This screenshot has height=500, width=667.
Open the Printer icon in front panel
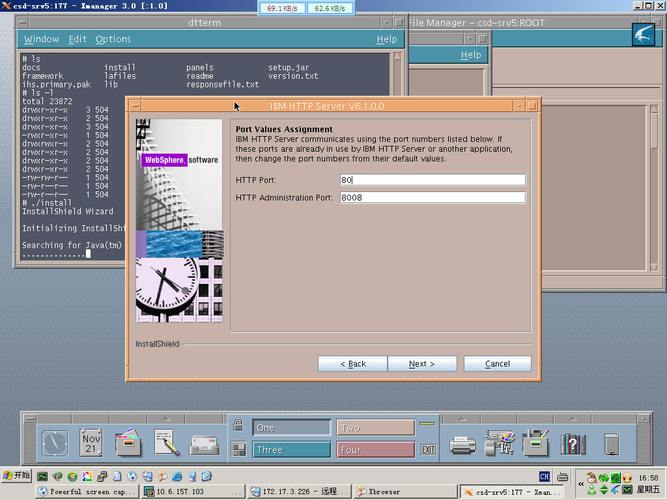[462, 441]
